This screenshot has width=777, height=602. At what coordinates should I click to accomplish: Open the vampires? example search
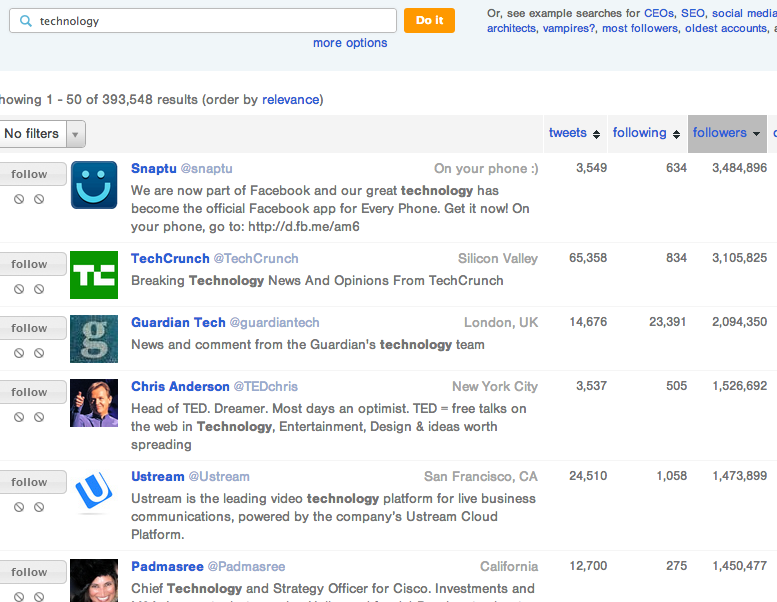pos(569,28)
